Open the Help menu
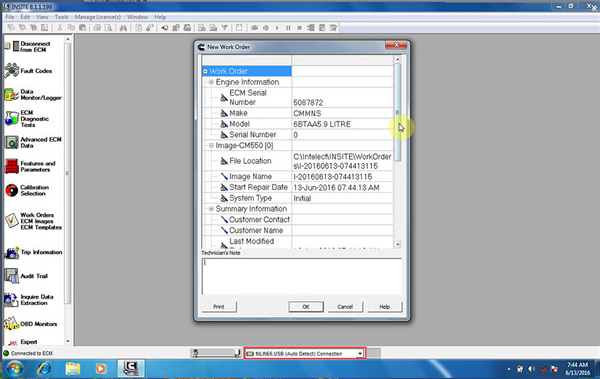 click(x=160, y=17)
